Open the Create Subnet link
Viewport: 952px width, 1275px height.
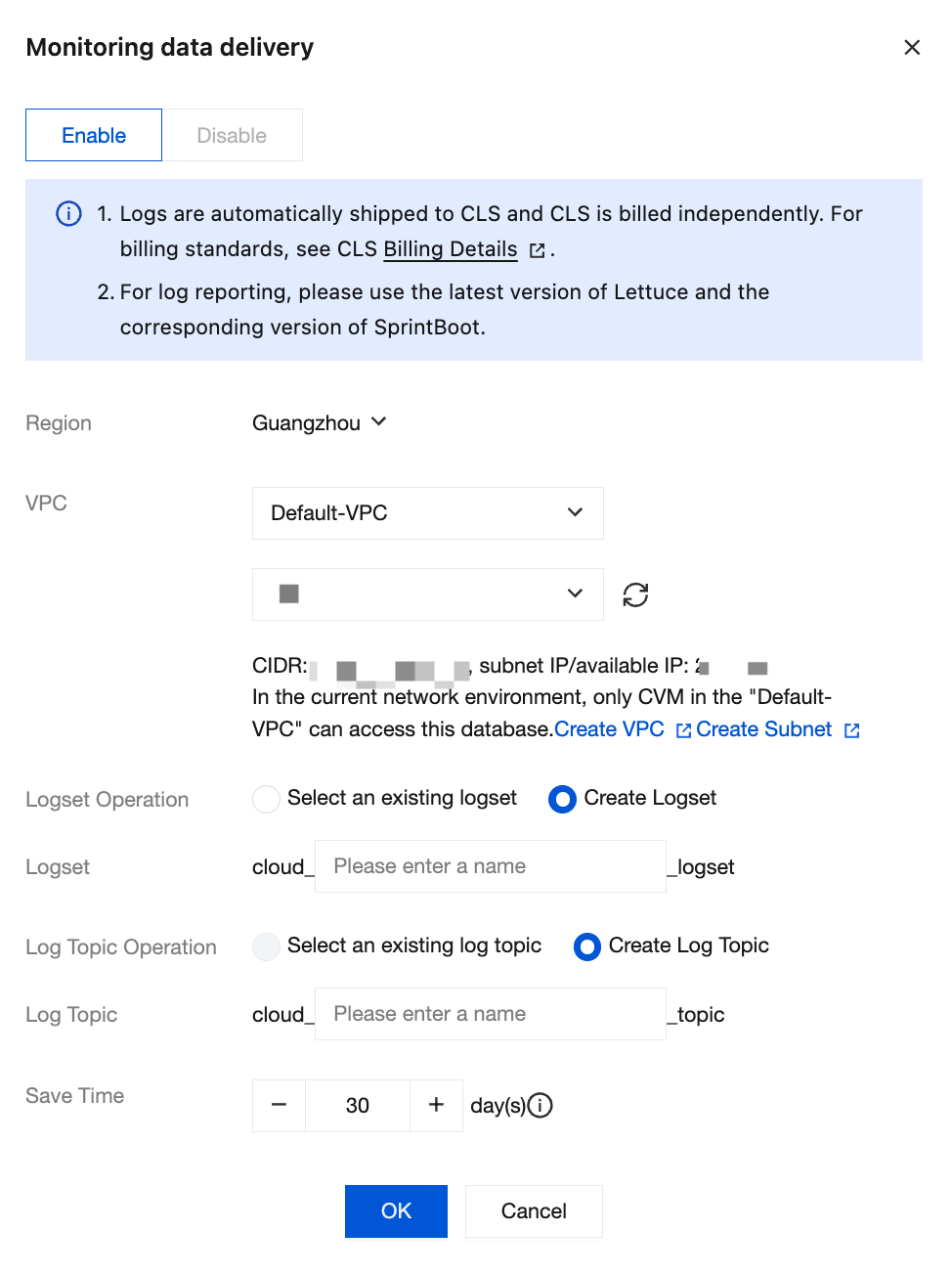click(x=763, y=729)
